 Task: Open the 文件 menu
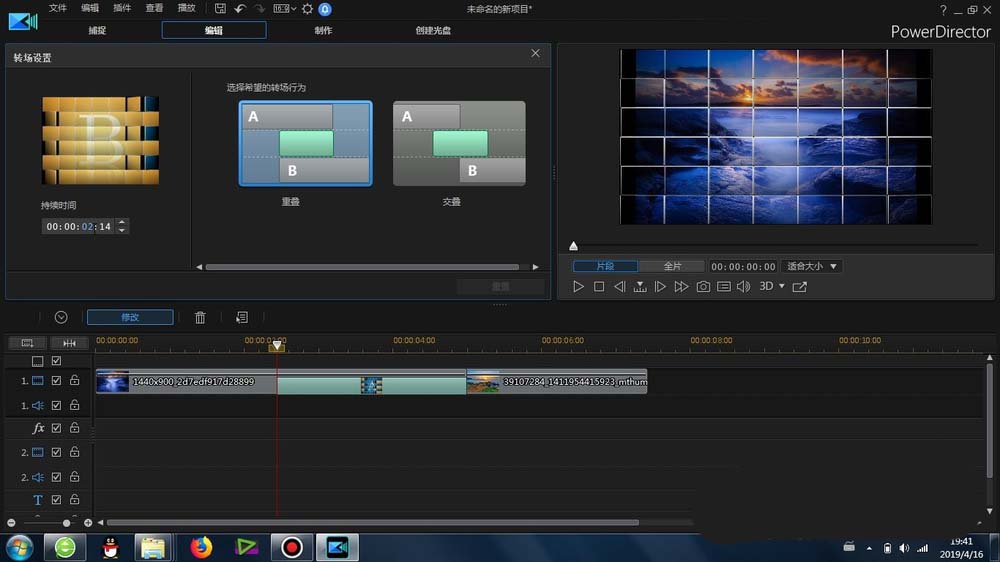pyautogui.click(x=58, y=8)
